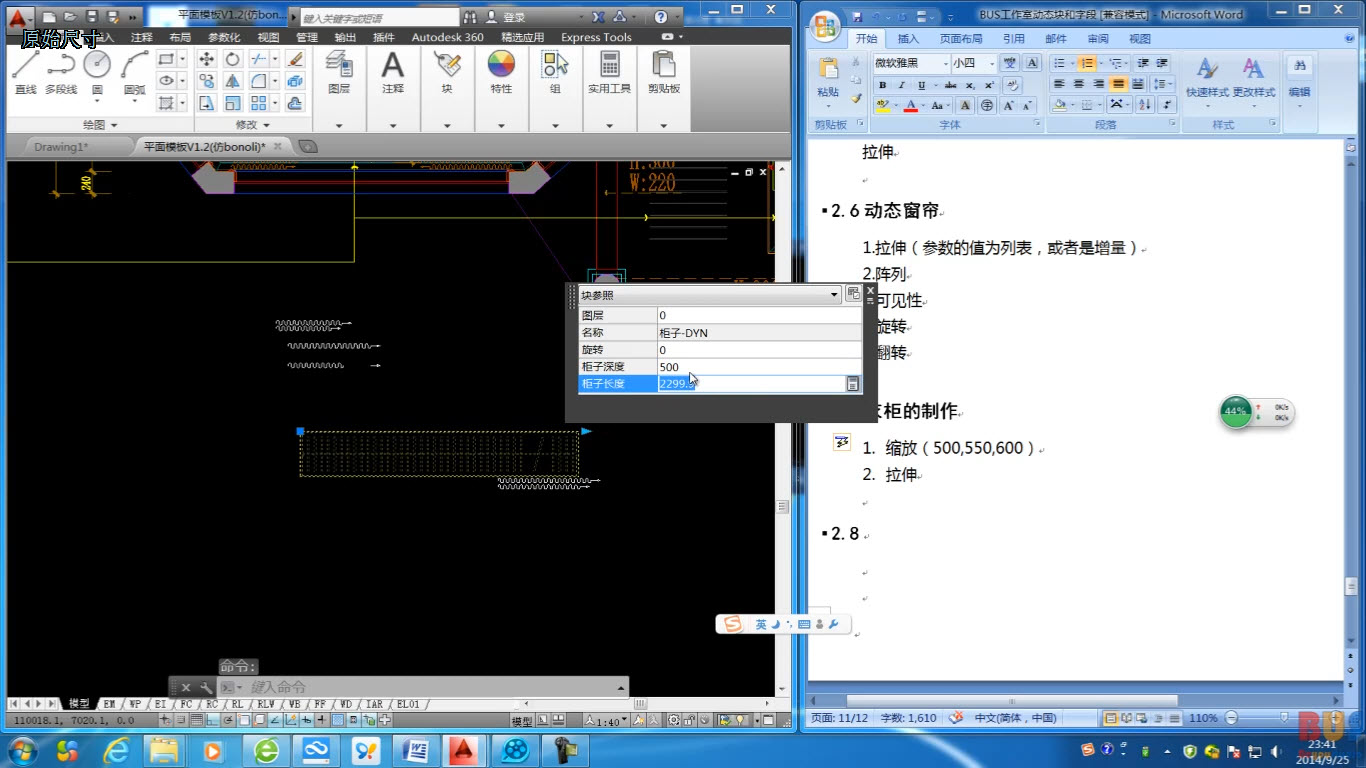Open the Properties (特性) color wheel button

[x=501, y=72]
